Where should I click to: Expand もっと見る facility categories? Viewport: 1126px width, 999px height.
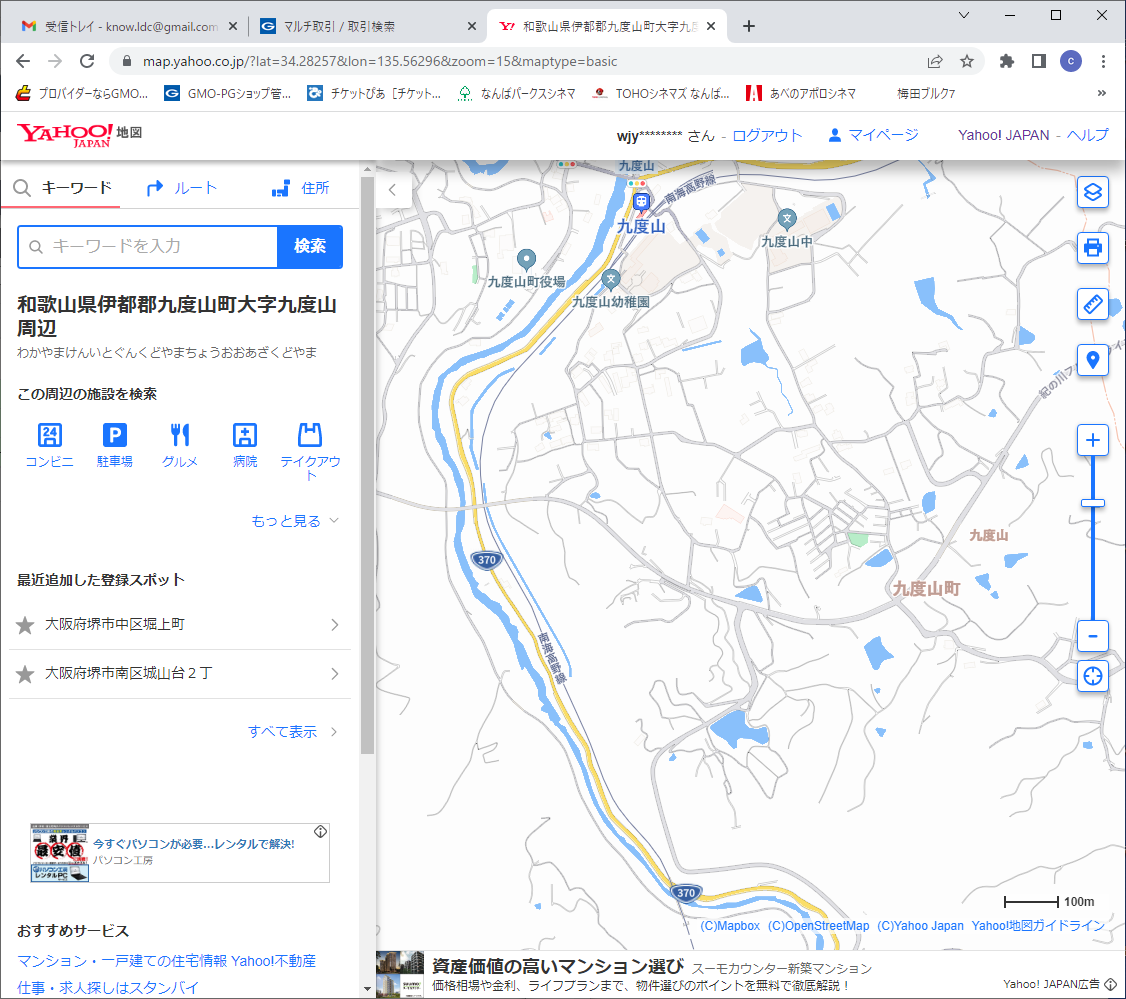pyautogui.click(x=295, y=521)
